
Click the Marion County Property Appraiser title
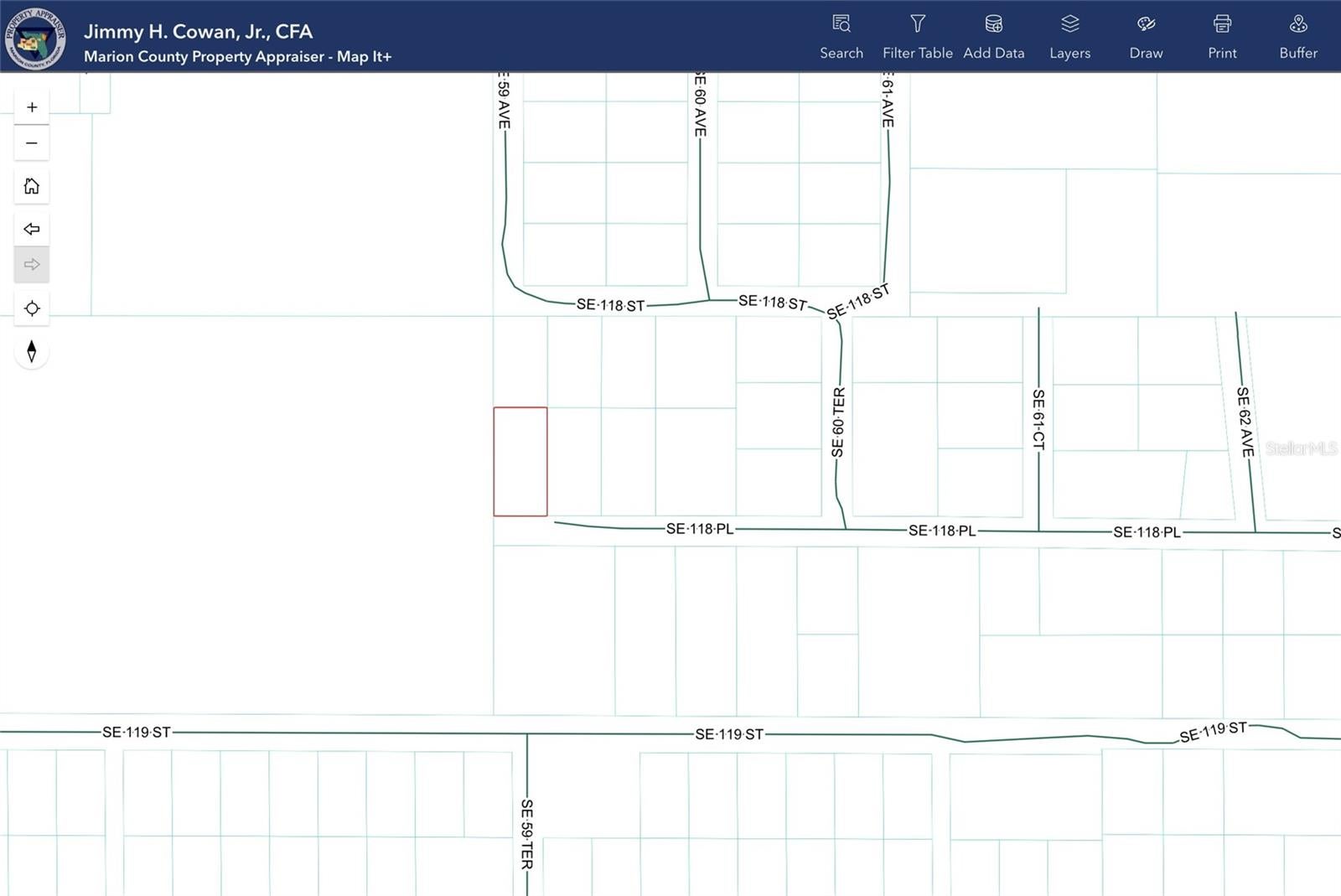coord(237,56)
